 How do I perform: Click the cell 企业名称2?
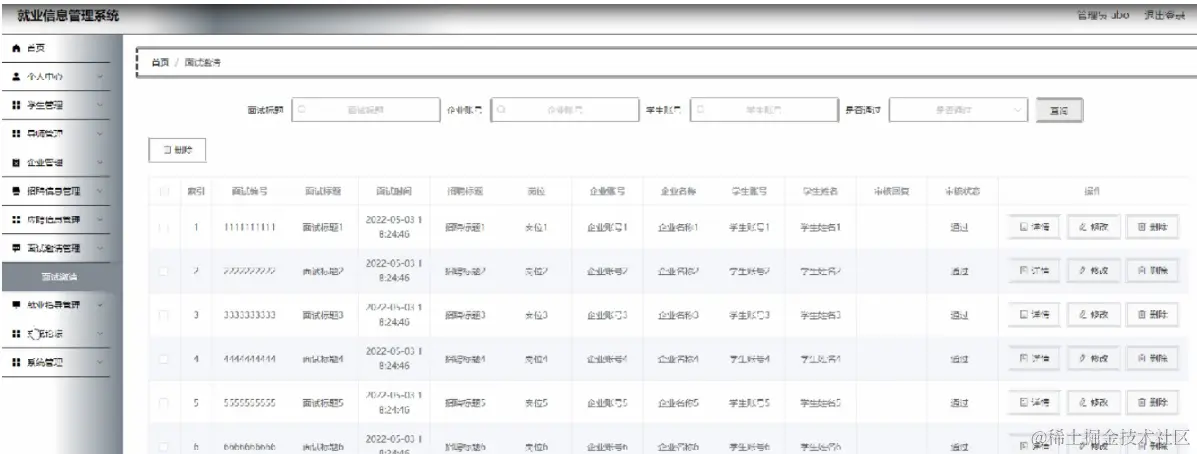[x=679, y=271]
